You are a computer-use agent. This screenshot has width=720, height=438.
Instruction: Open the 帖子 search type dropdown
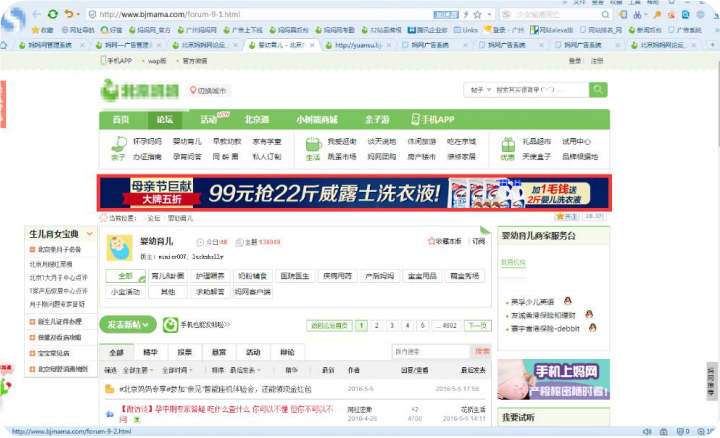[480, 90]
